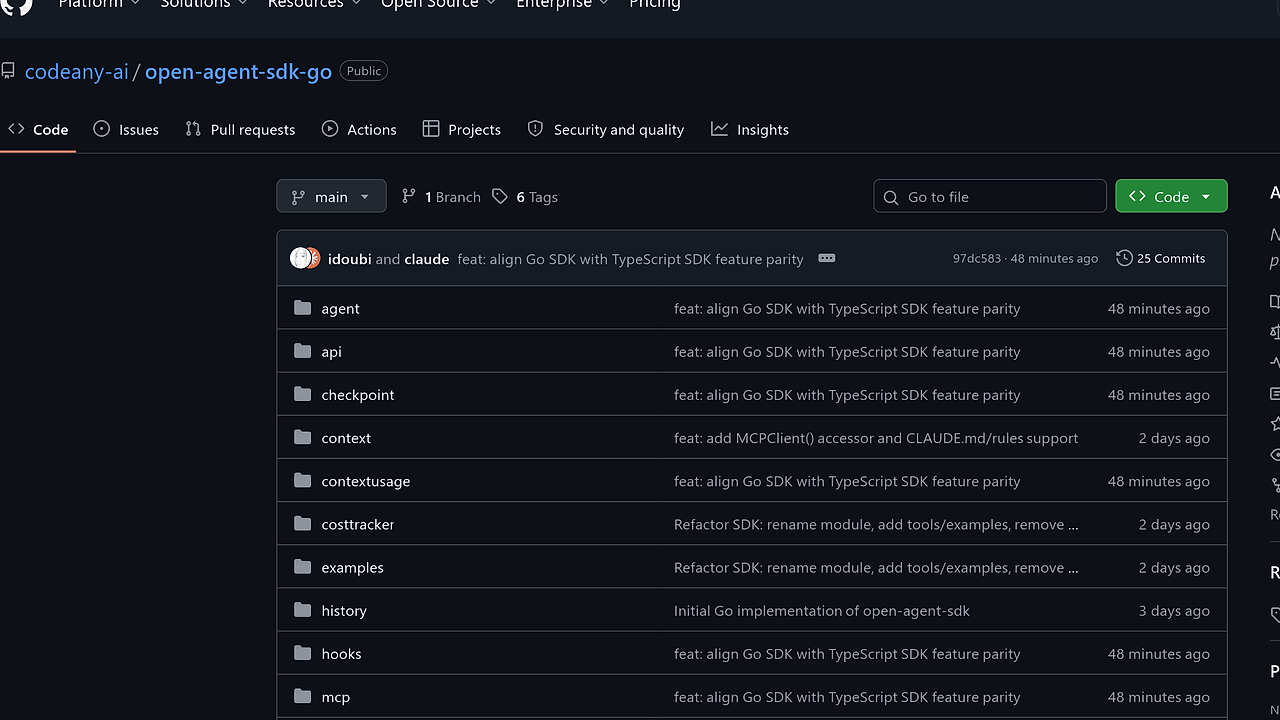Open the Security and quality tab

point(606,130)
